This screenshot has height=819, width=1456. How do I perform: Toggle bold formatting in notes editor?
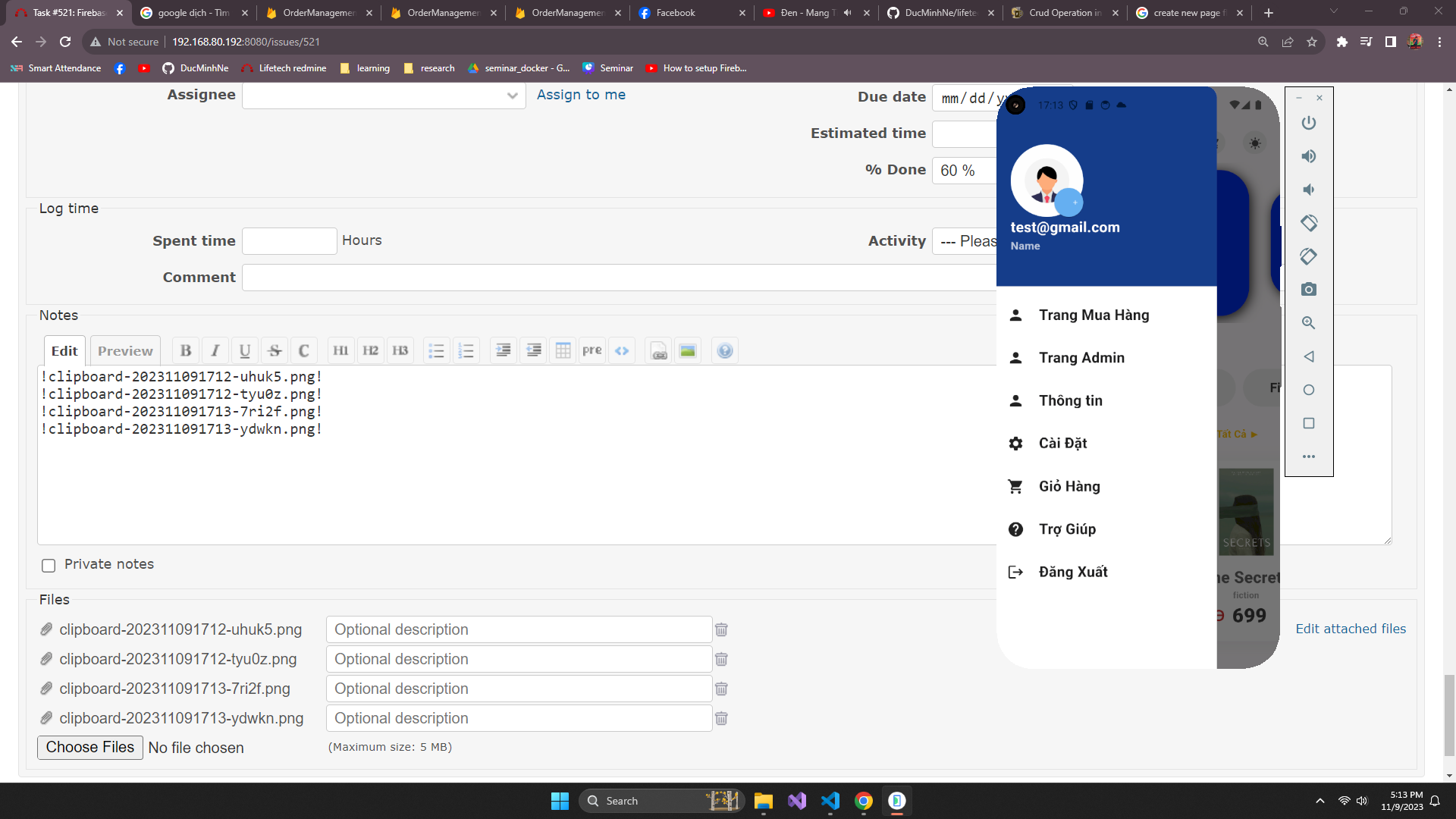[x=186, y=350]
